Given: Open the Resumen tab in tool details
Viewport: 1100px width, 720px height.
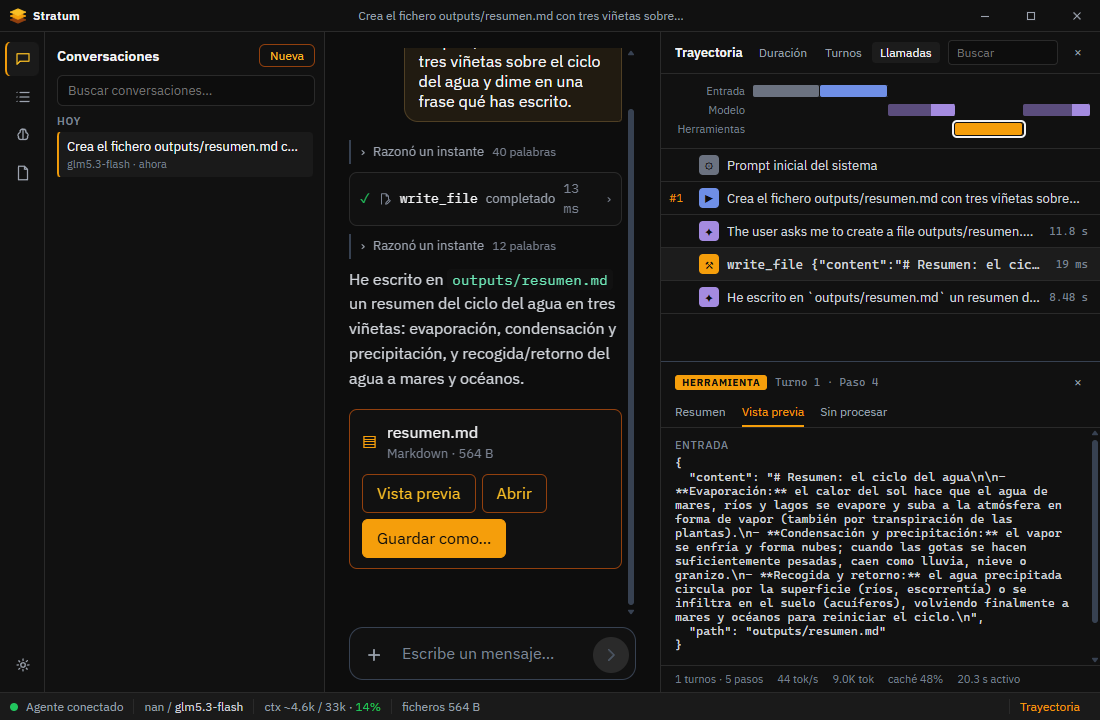Looking at the screenshot, I should 700,412.
